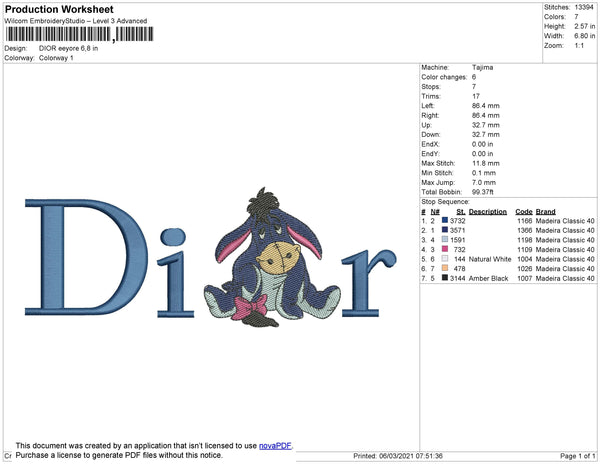Click the Total Bobbin value 99.37ft
600x464 pixels.
coord(483,192)
